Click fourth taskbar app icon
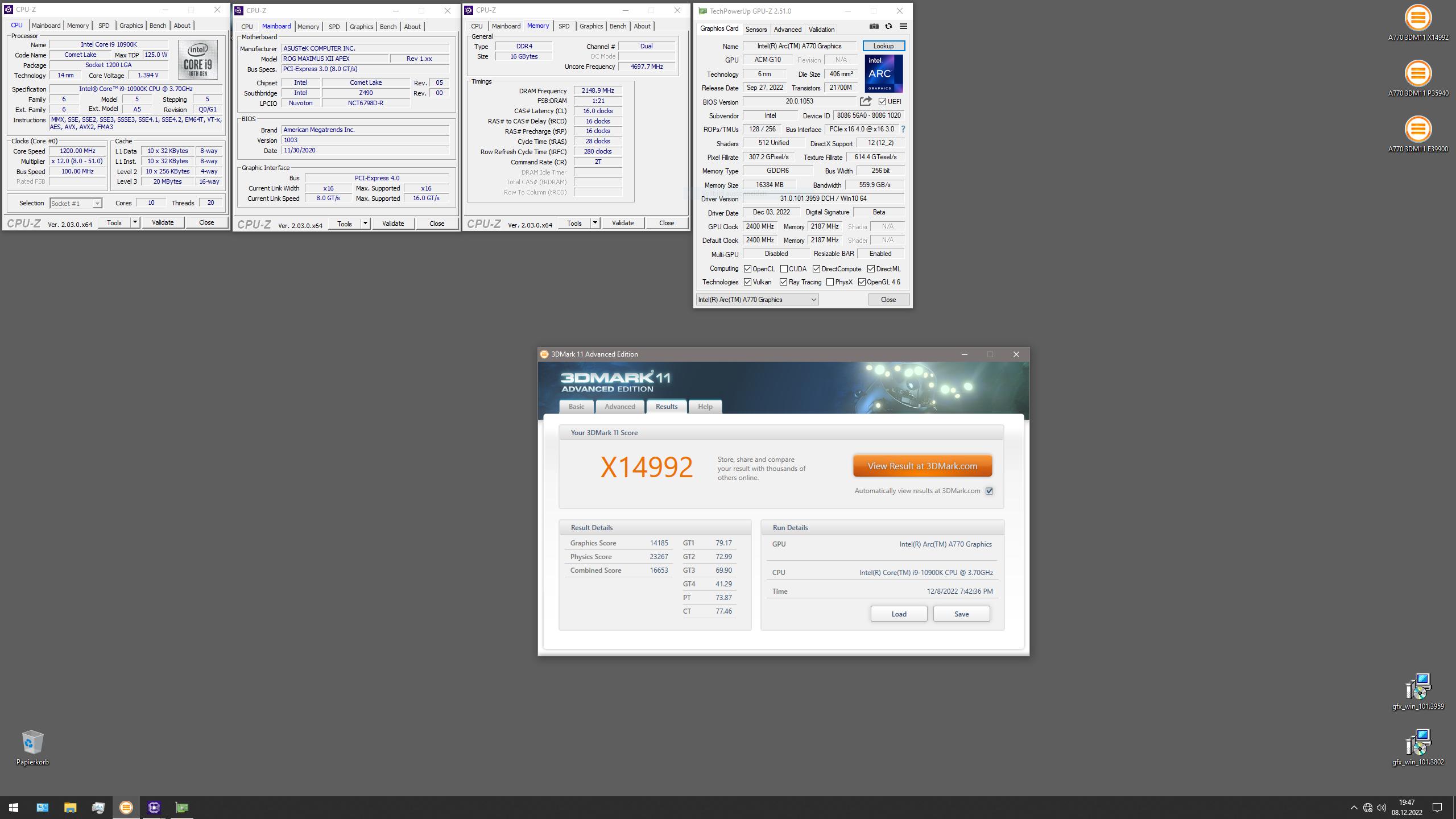This screenshot has width=1456, height=819. coord(98,807)
